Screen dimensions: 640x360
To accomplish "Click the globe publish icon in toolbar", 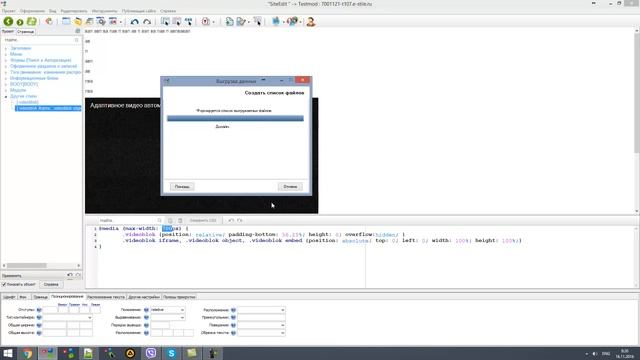I will coord(292,22).
